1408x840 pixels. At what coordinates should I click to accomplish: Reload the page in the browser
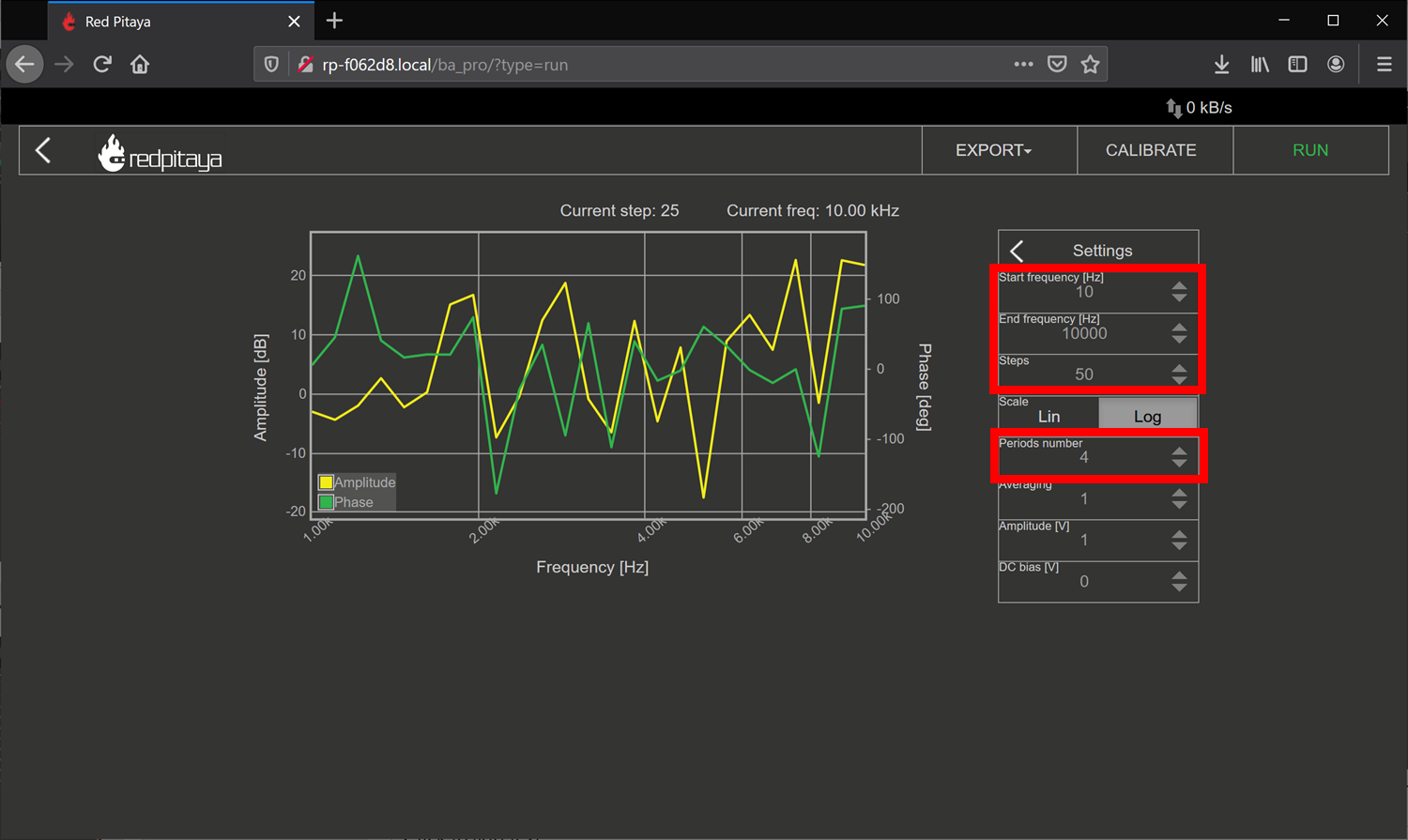(x=102, y=64)
